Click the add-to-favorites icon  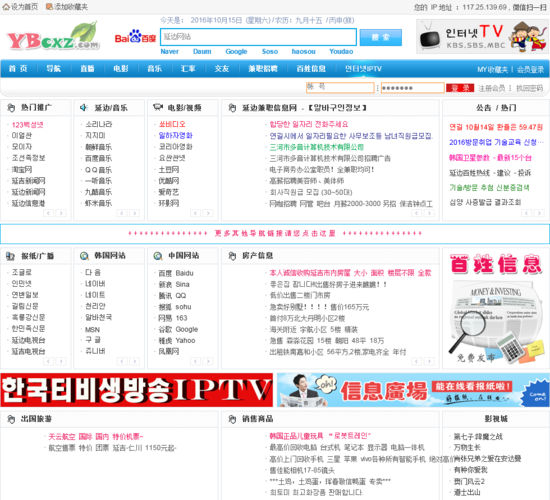[x=49, y=7]
